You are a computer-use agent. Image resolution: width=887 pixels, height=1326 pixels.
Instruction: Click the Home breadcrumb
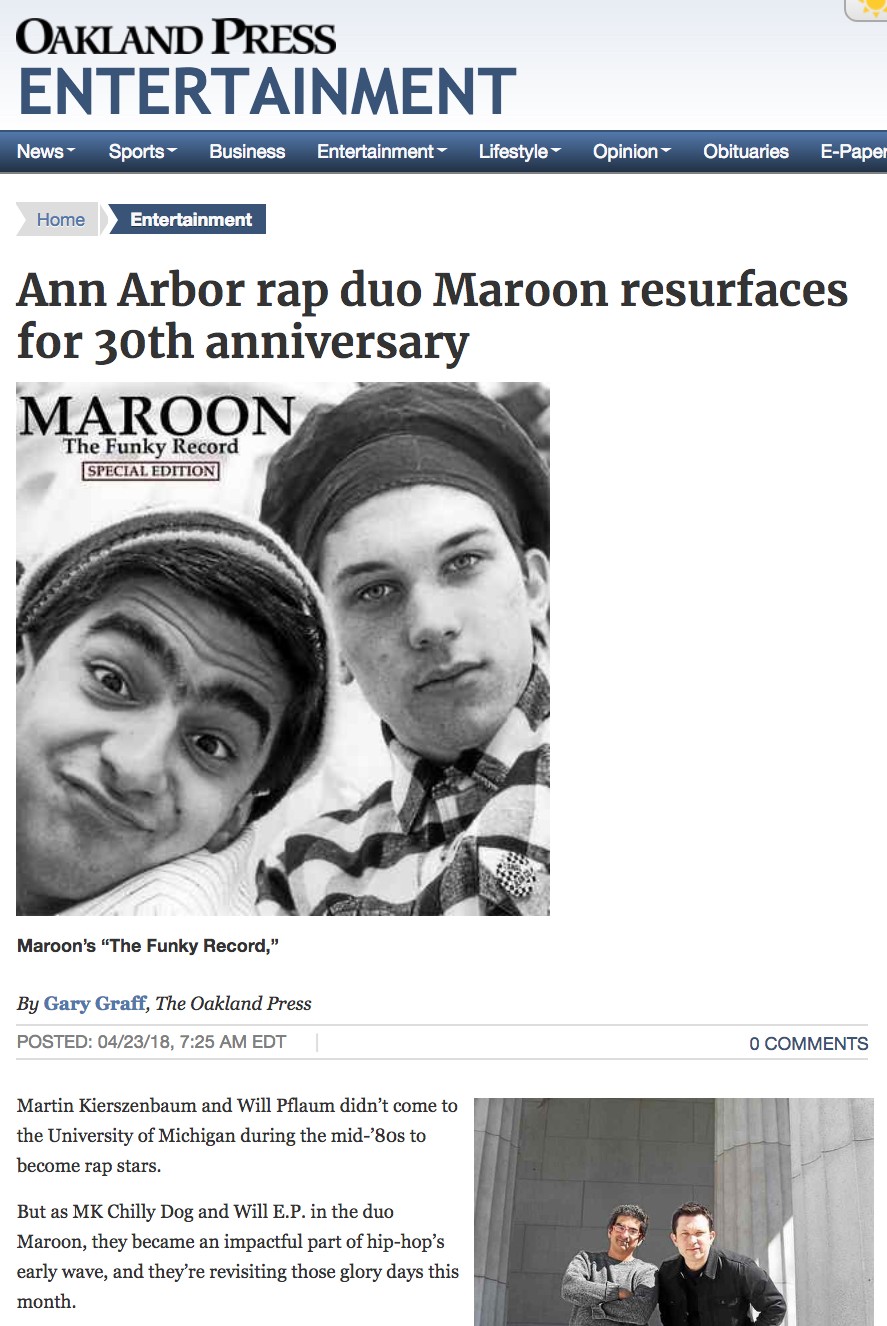pyautogui.click(x=58, y=220)
